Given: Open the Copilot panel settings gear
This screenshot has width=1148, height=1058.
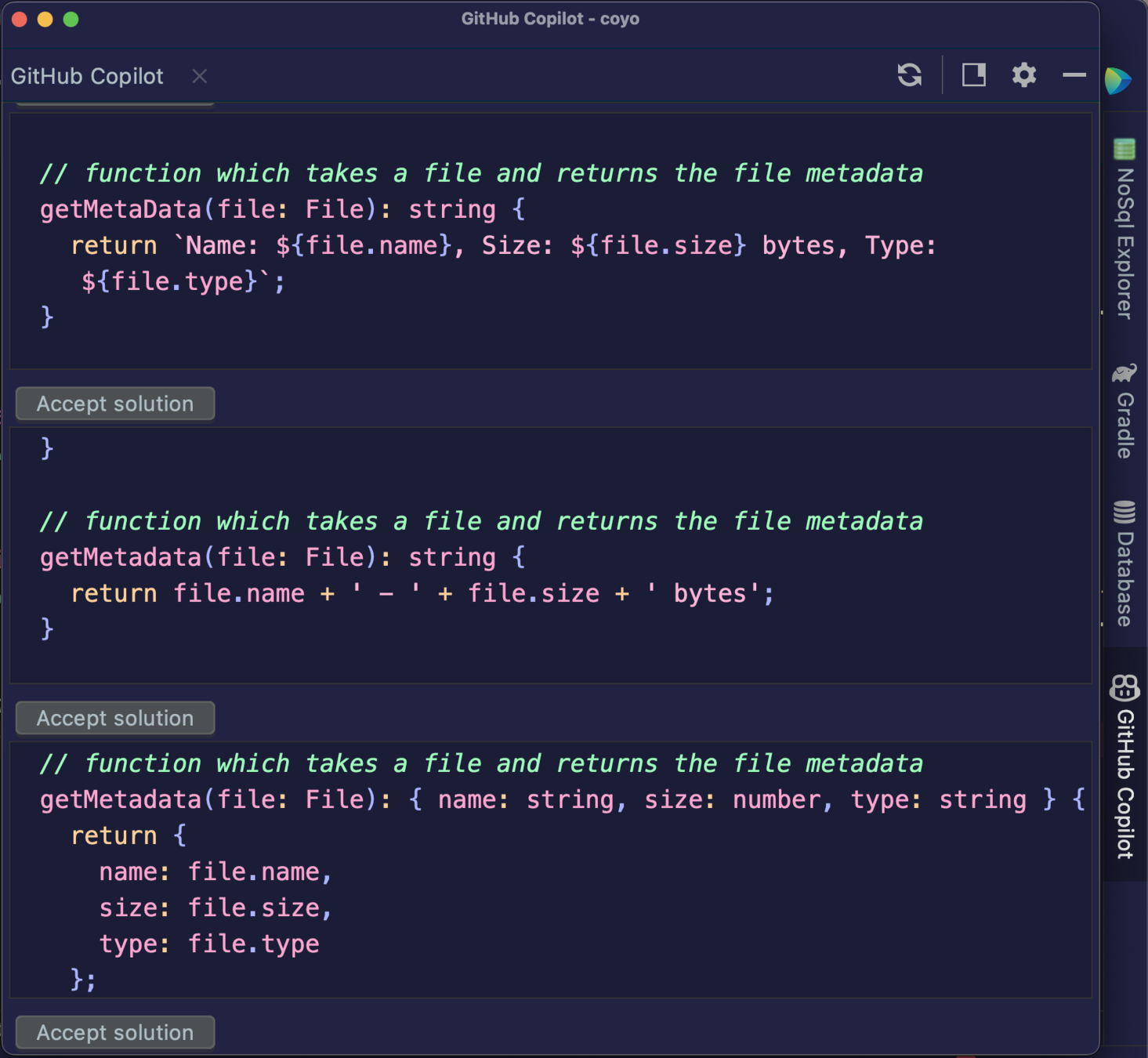Looking at the screenshot, I should pyautogui.click(x=1023, y=75).
